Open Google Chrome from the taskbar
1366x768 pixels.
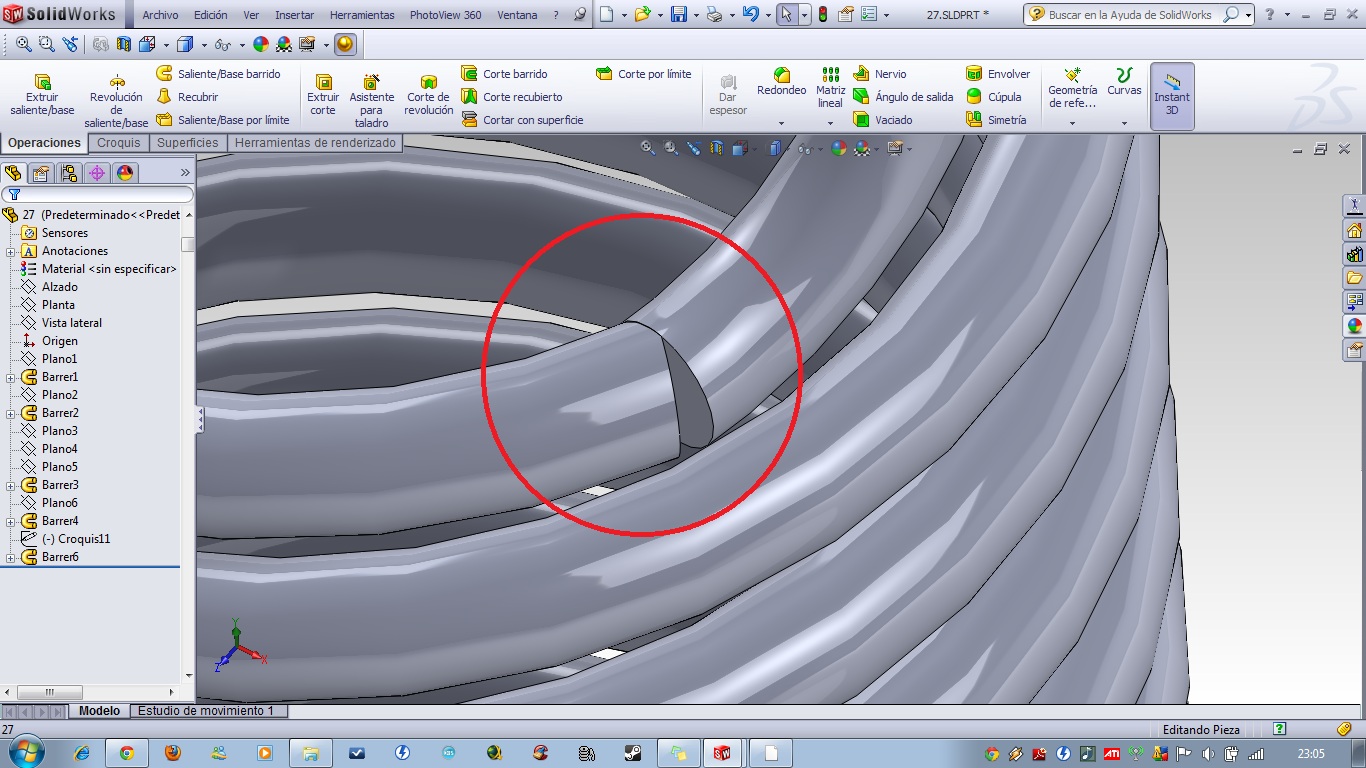tap(127, 753)
